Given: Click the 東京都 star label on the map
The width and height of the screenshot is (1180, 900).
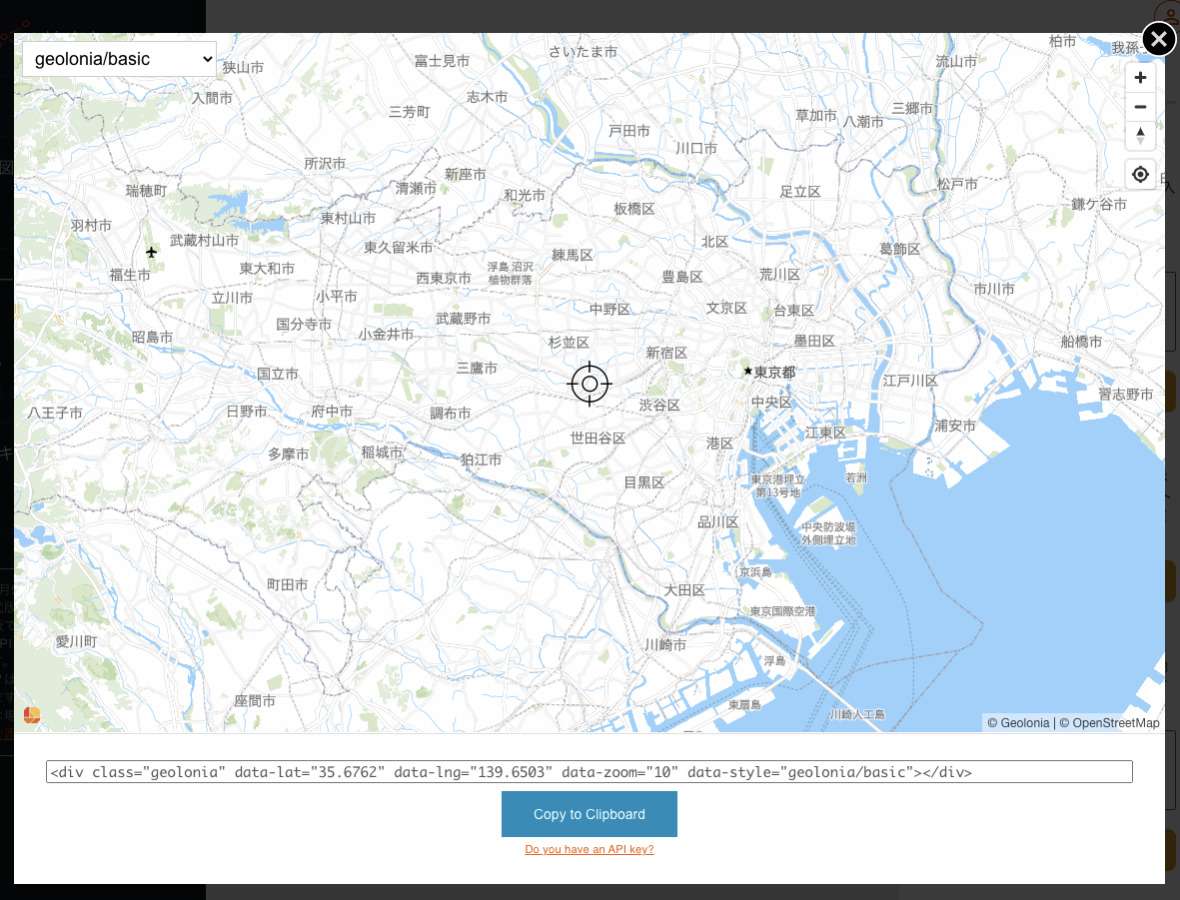Looking at the screenshot, I should click(x=770, y=370).
